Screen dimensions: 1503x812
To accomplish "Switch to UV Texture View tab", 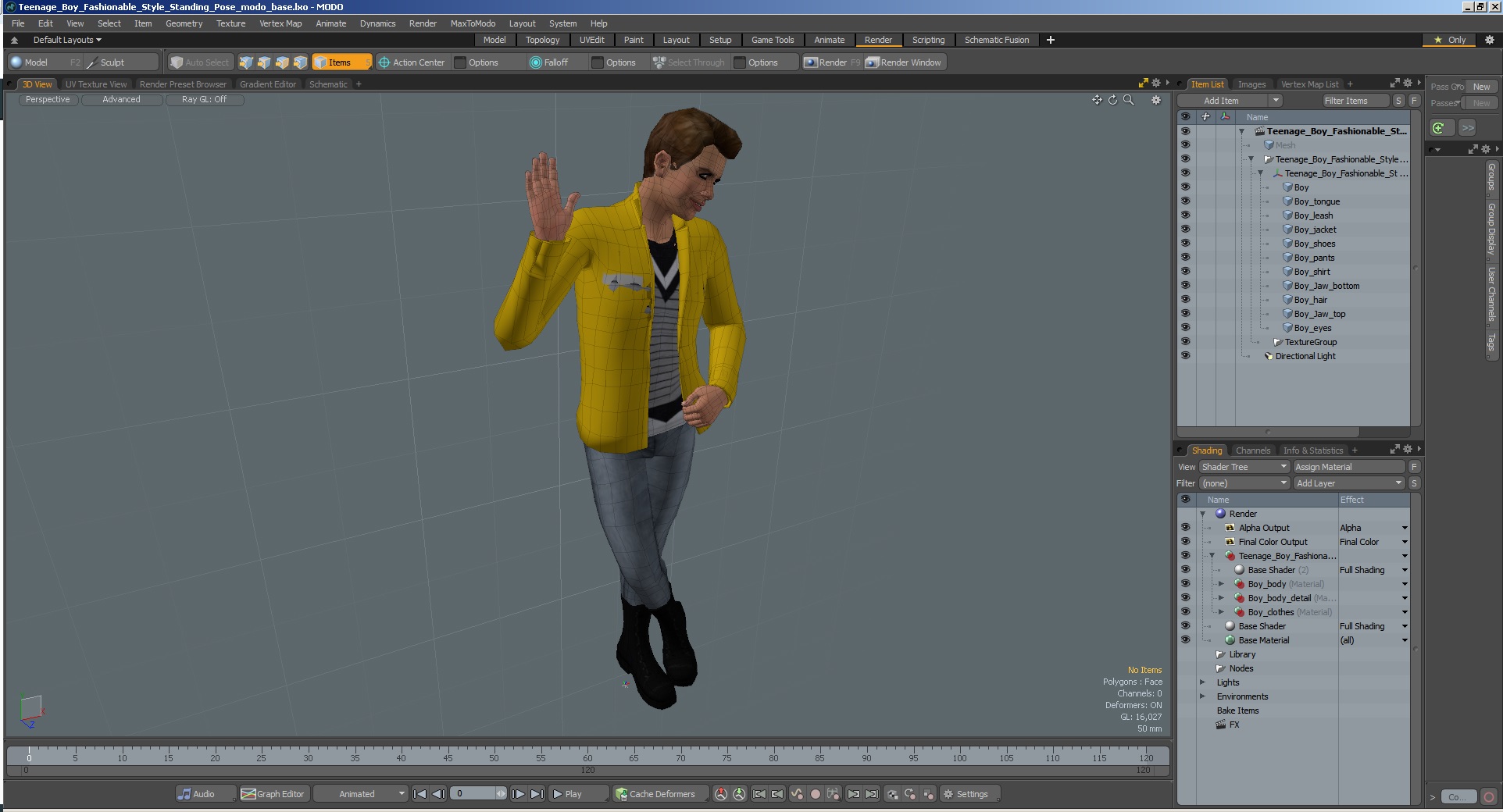I will (x=96, y=84).
